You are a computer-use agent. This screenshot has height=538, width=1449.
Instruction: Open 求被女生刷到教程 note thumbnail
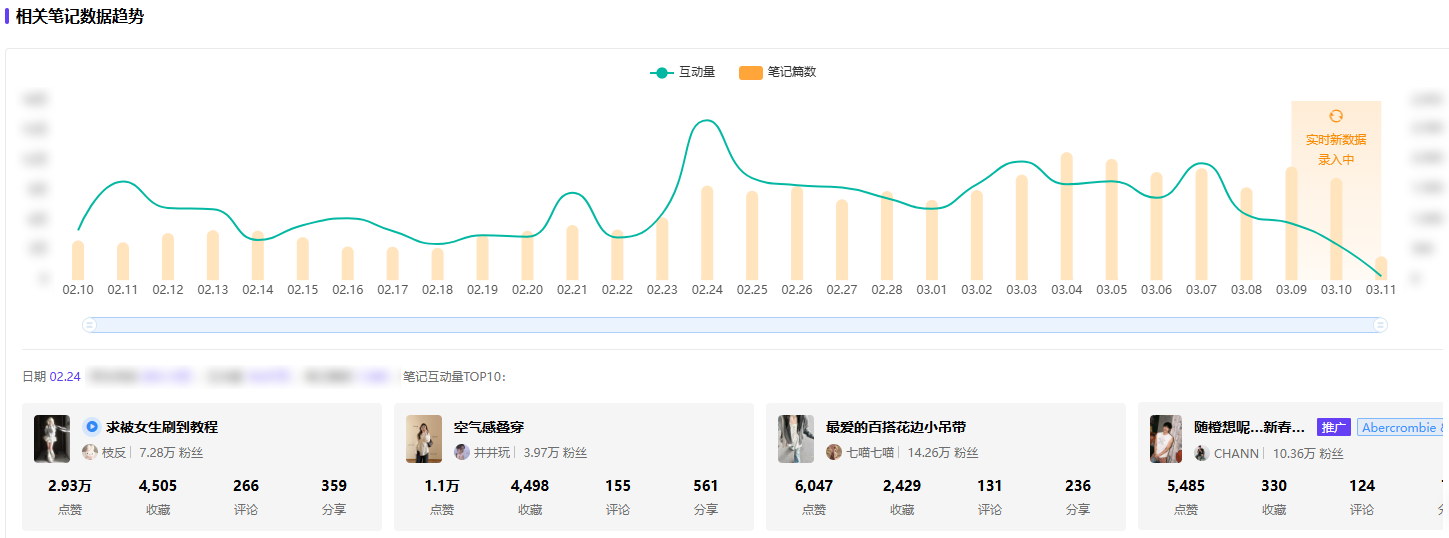click(52, 439)
